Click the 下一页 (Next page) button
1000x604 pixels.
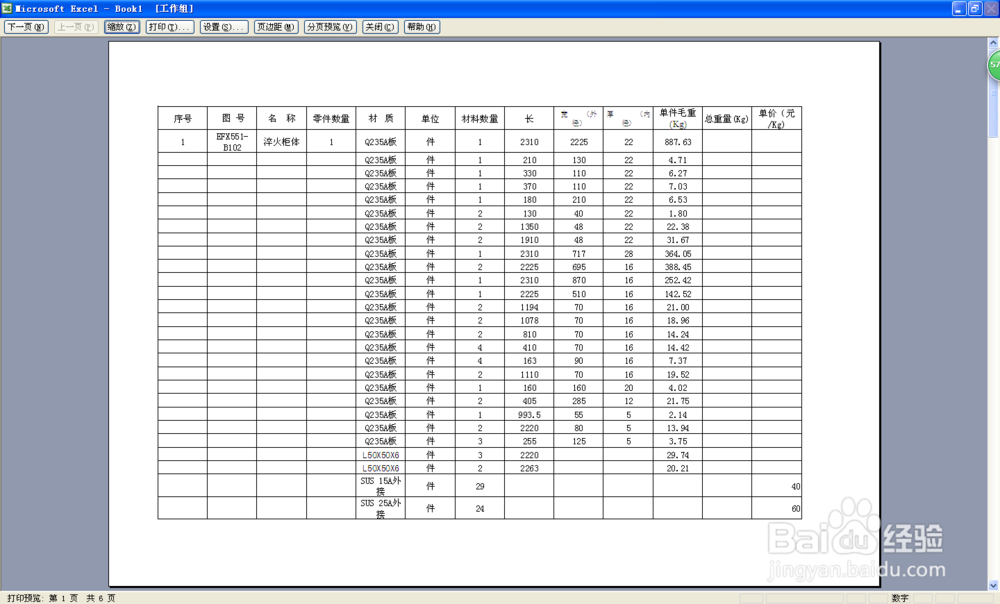click(26, 27)
